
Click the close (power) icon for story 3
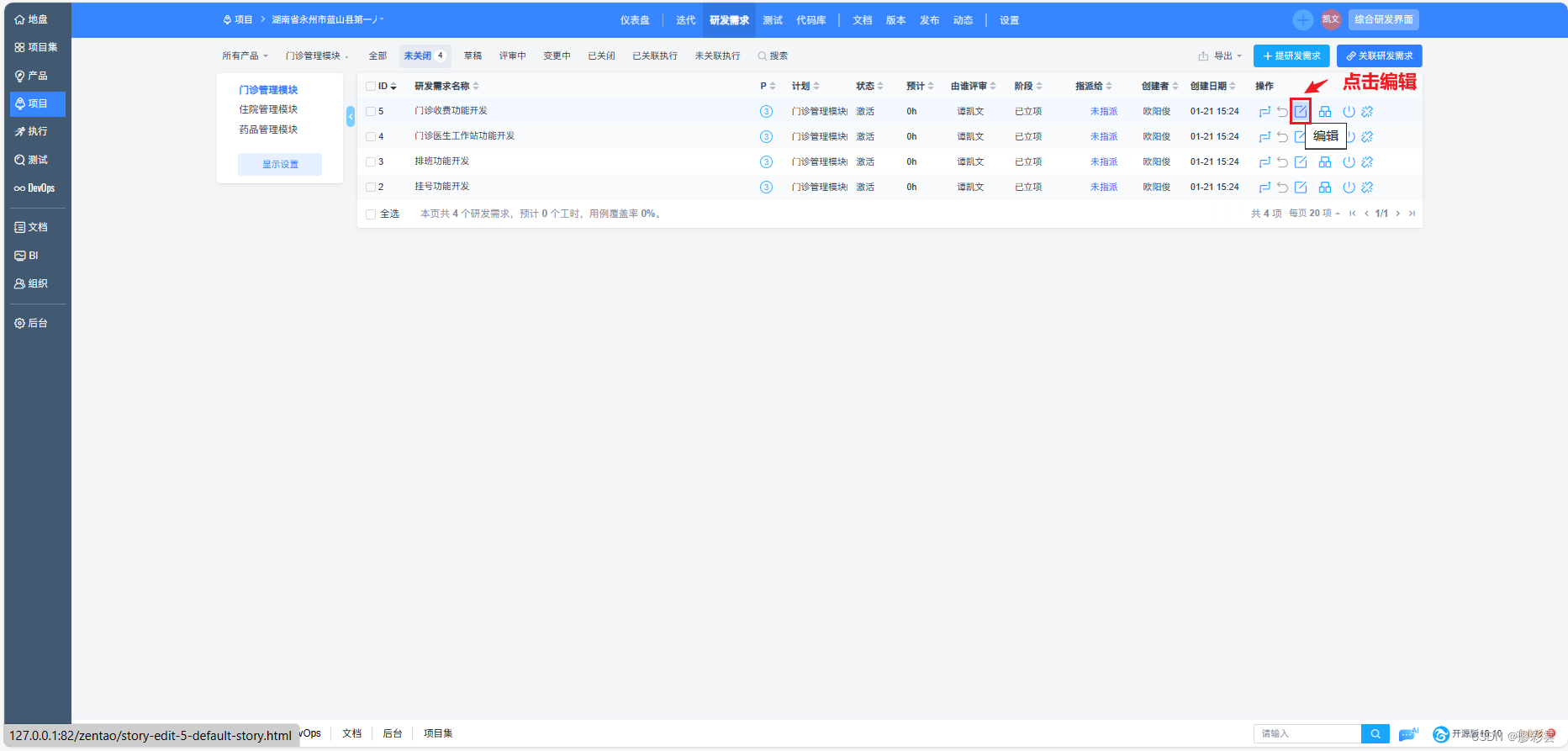tap(1349, 161)
